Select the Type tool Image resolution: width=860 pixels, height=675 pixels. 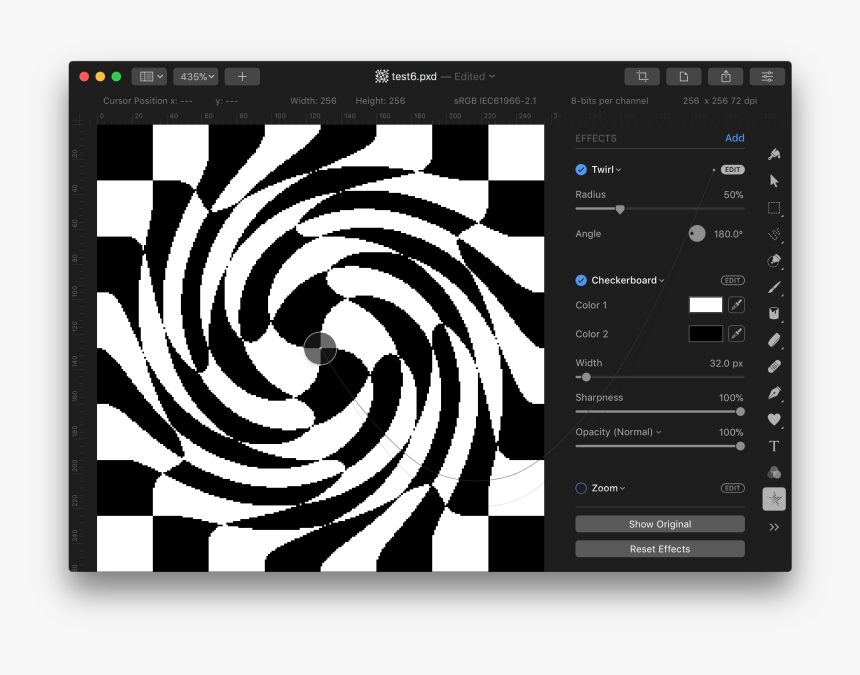(774, 446)
